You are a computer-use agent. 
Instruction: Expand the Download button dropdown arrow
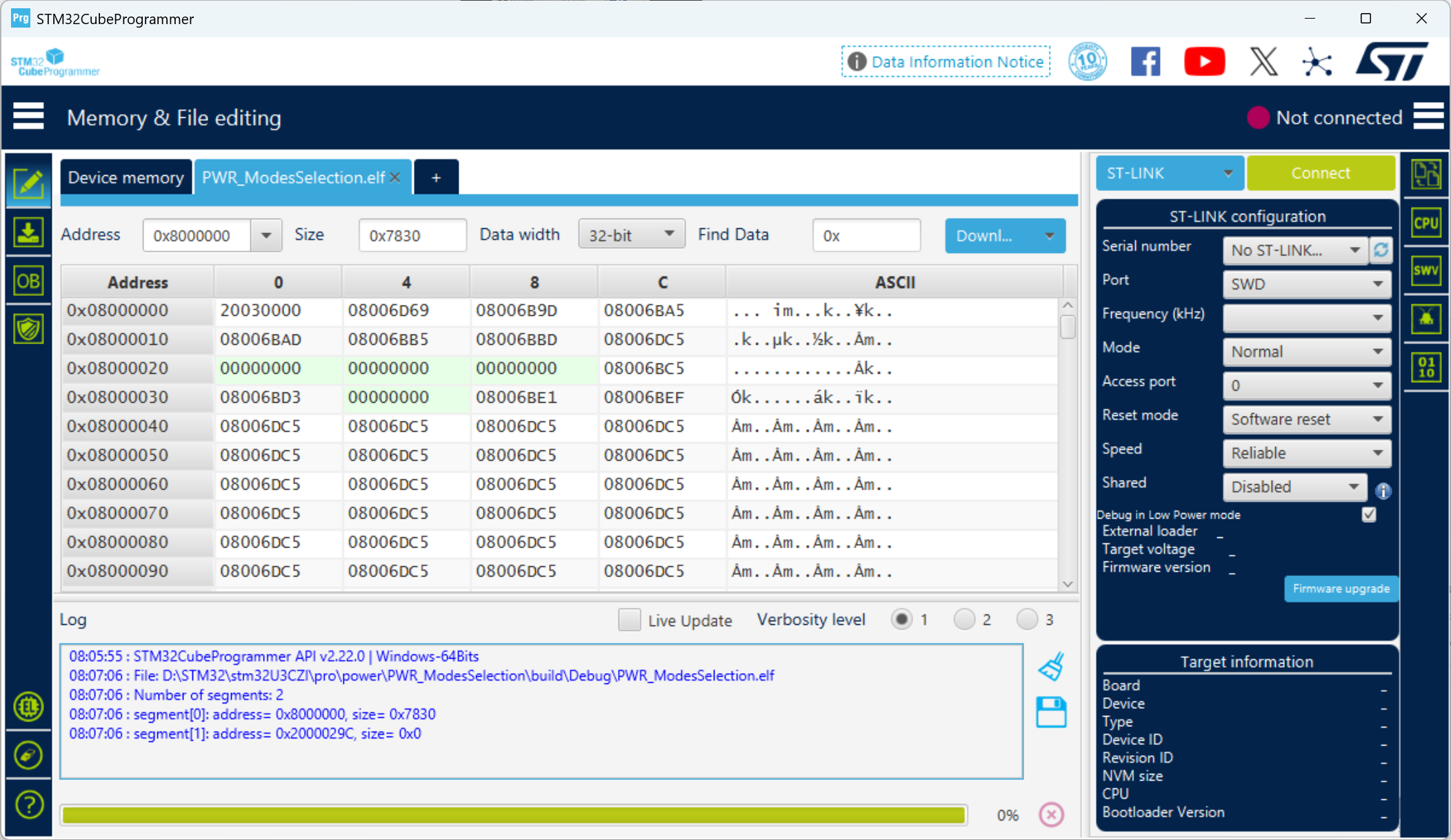[x=1050, y=236]
